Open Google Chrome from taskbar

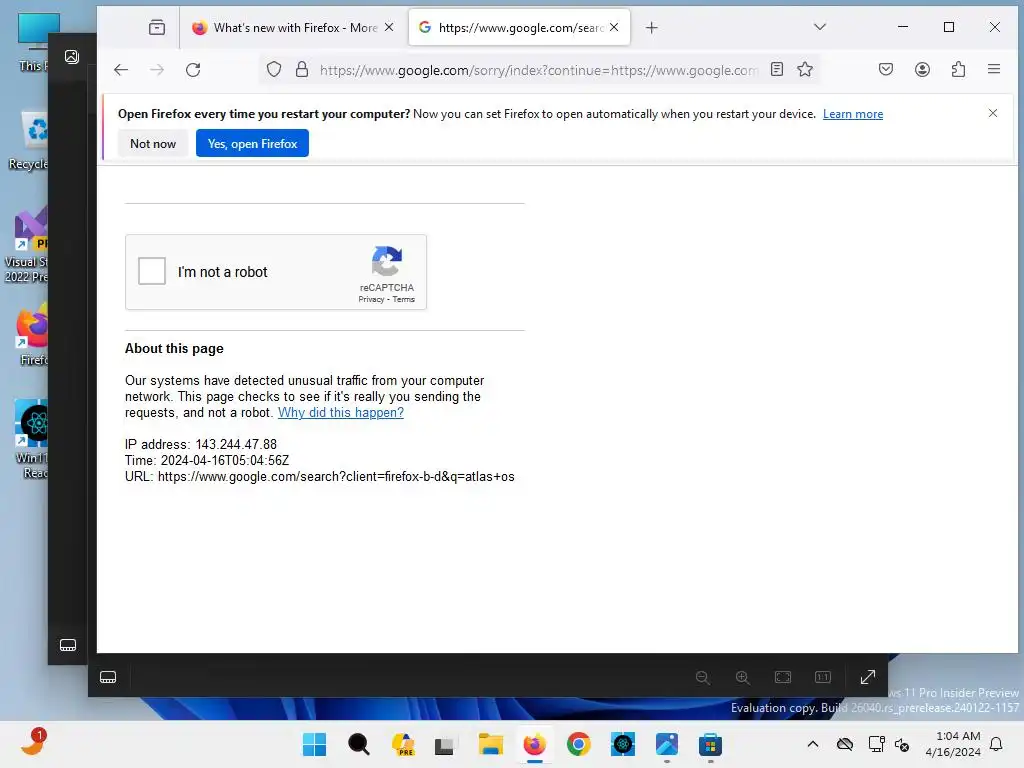coord(579,744)
